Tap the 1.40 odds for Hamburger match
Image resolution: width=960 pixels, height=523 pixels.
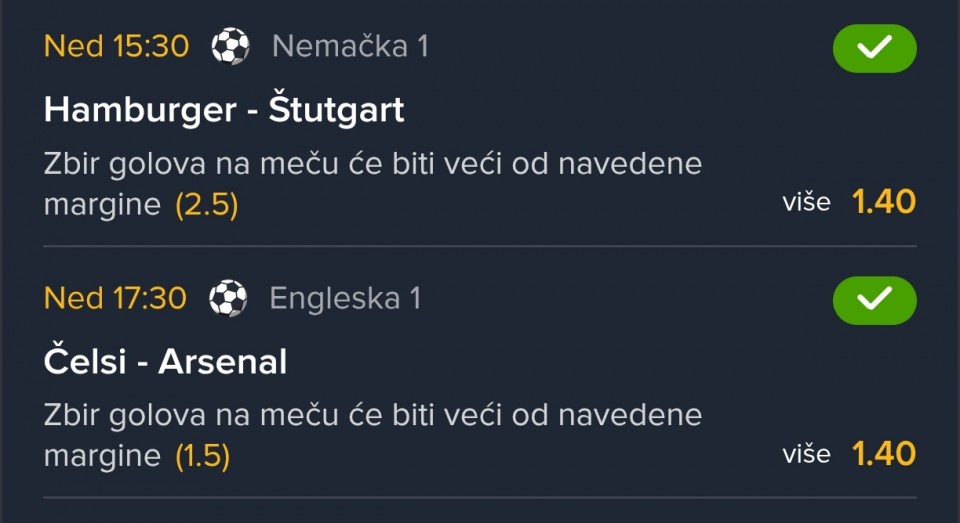[x=883, y=202]
